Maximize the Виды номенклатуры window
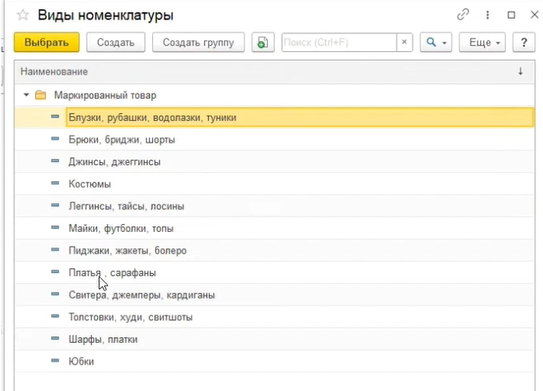This screenshot has width=543, height=391. click(511, 15)
